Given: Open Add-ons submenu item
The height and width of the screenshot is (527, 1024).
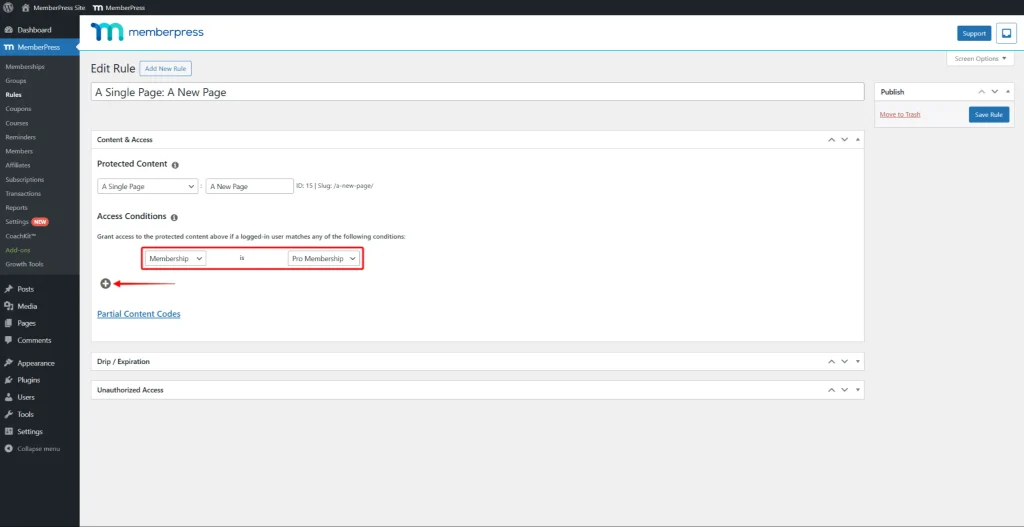Looking at the screenshot, I should click(x=18, y=250).
